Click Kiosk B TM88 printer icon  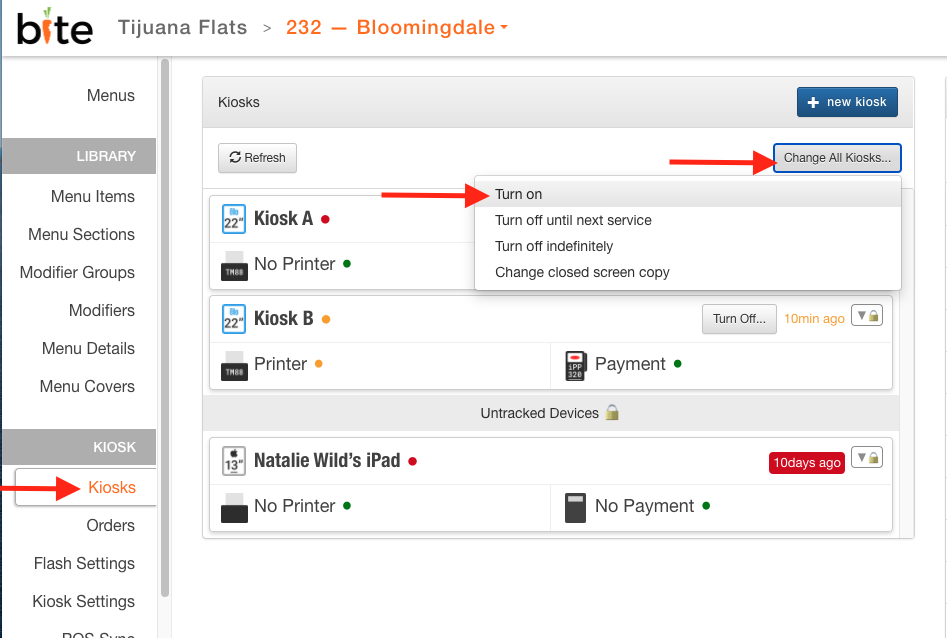tap(233, 365)
